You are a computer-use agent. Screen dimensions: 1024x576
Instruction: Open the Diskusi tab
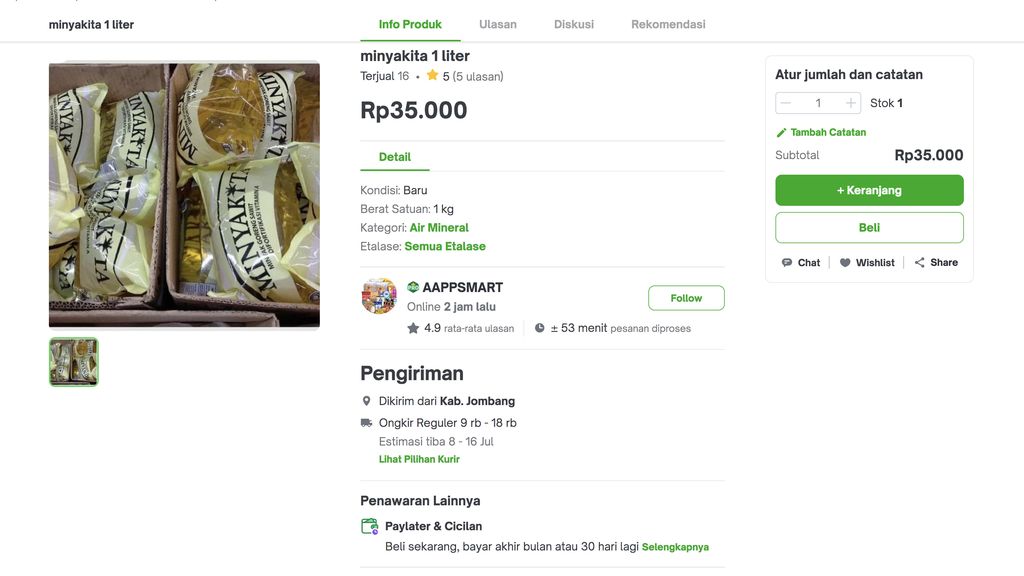coord(573,24)
